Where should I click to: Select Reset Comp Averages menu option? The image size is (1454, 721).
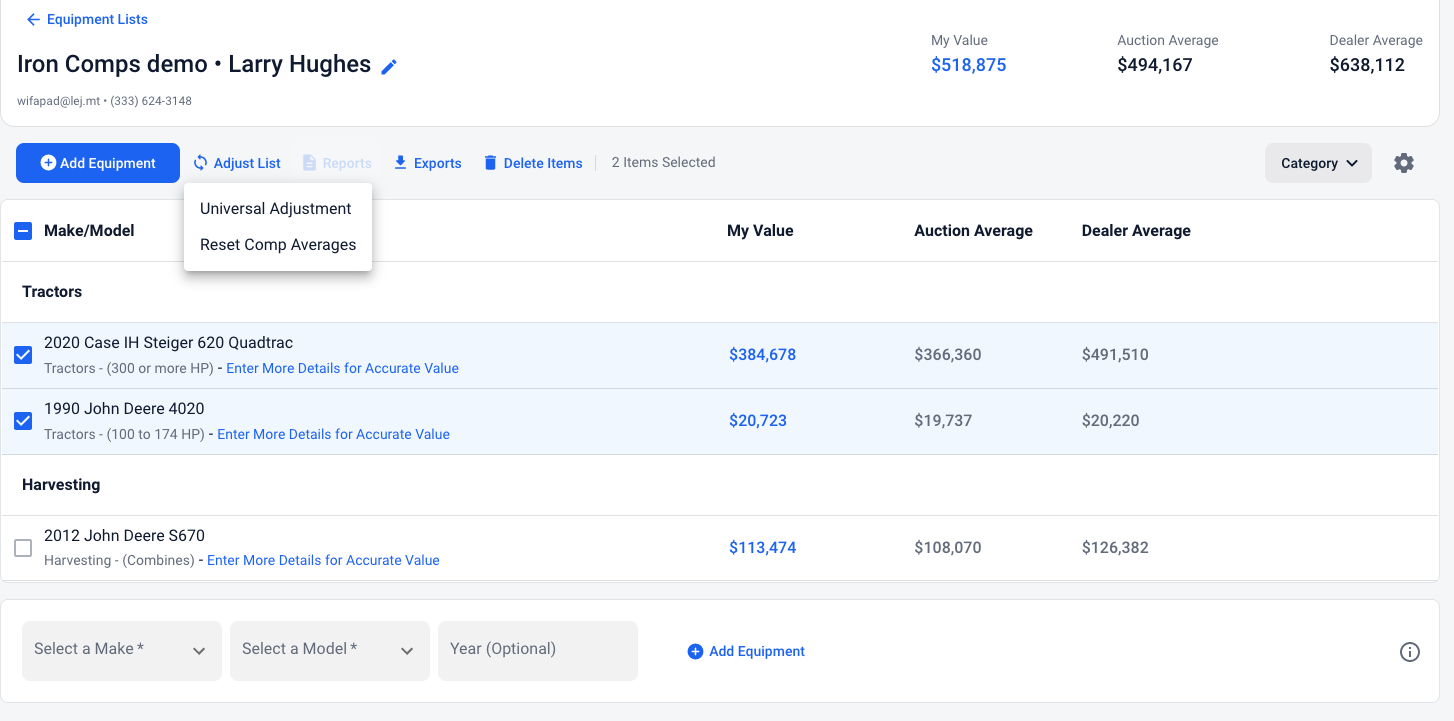tap(278, 245)
